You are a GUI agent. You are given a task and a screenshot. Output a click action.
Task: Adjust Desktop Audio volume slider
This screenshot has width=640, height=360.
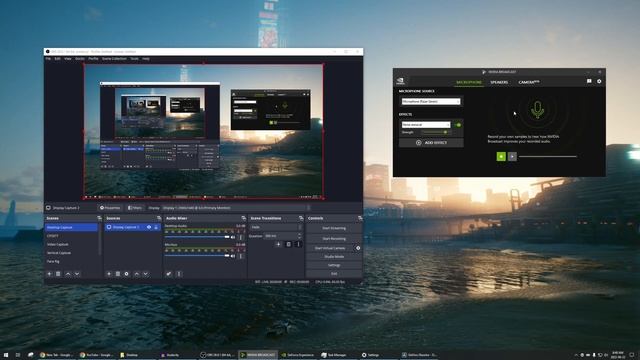tap(197, 237)
